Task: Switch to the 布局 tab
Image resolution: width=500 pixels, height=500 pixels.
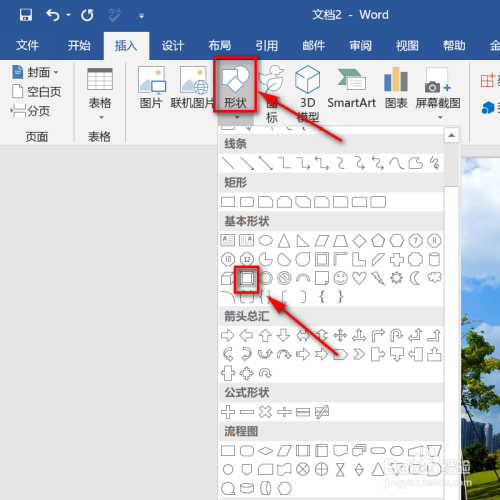Action: 220,45
